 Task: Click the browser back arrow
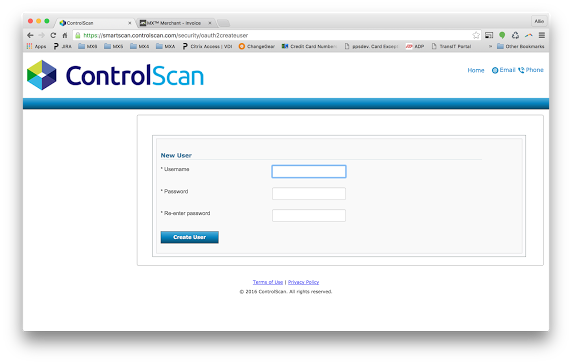[30, 35]
